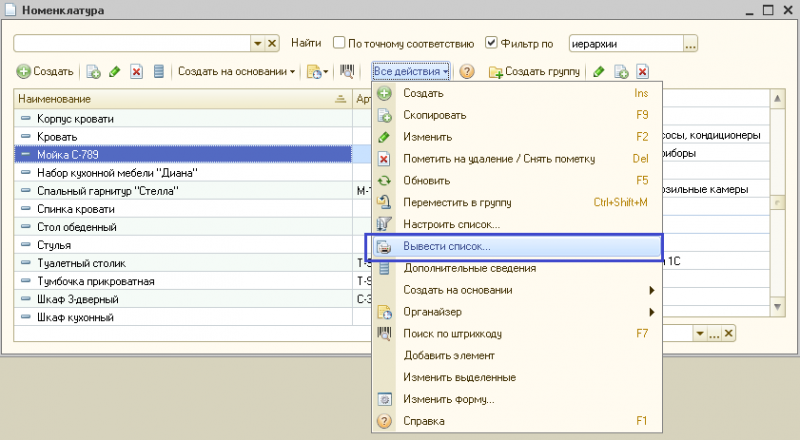Choose Пометить на удаление / Снять пометку
Image resolution: width=800 pixels, height=440 pixels.
click(x=517, y=159)
